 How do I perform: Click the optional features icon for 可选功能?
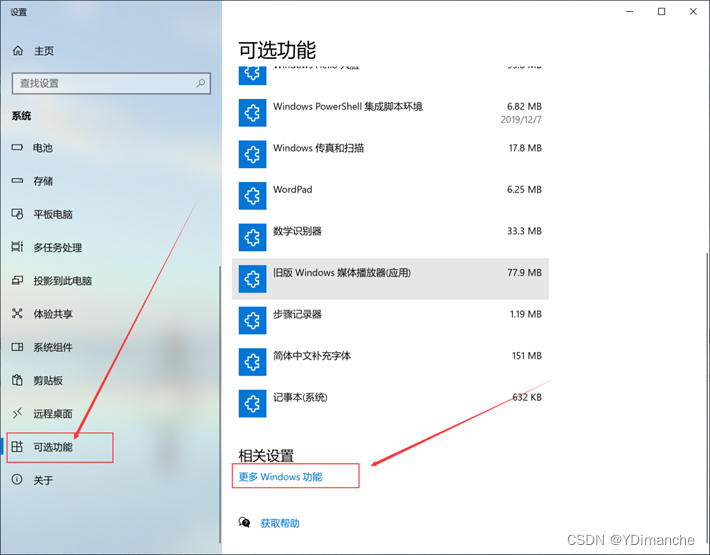[17, 446]
